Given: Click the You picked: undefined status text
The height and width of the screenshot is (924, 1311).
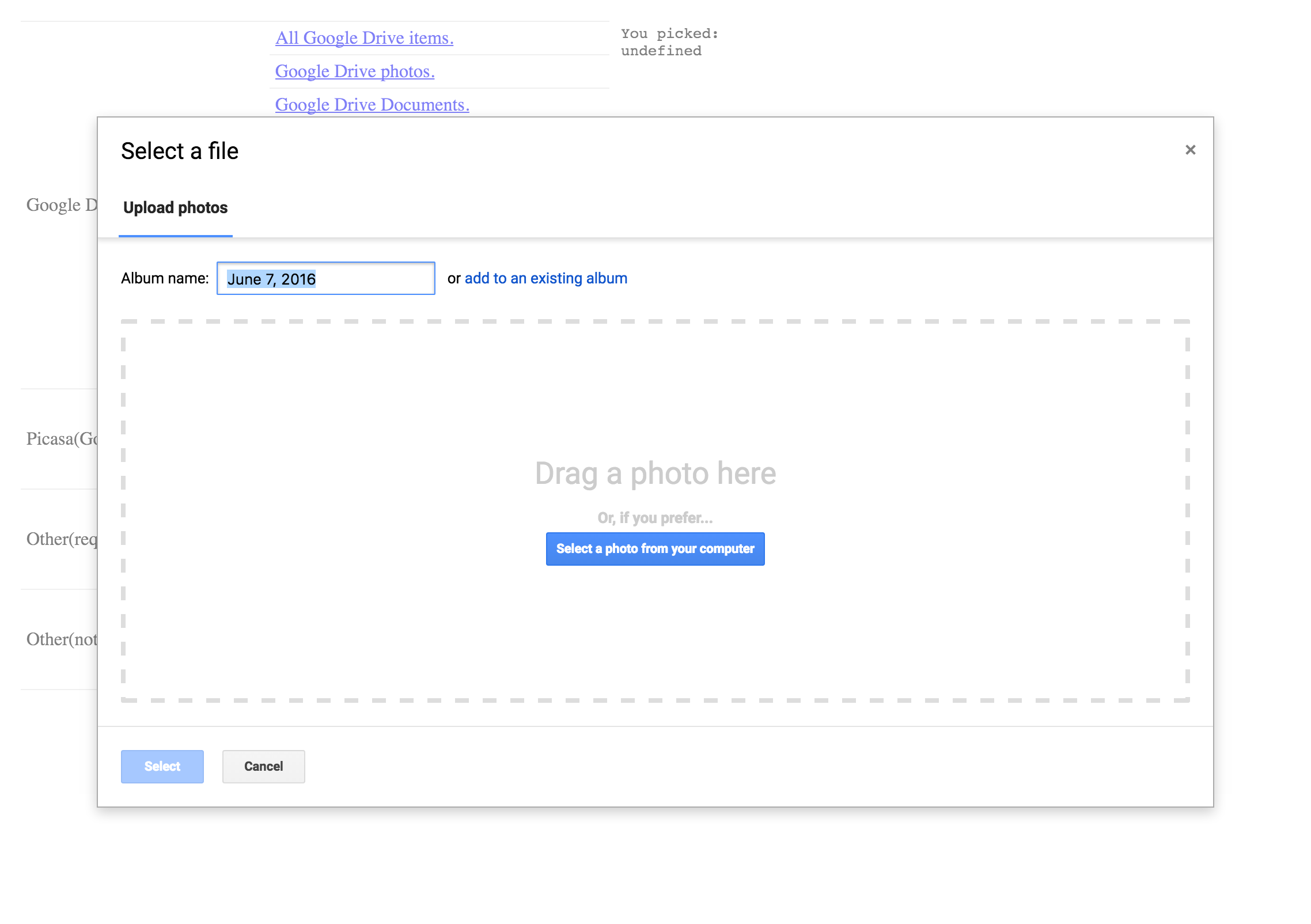Looking at the screenshot, I should click(x=669, y=42).
